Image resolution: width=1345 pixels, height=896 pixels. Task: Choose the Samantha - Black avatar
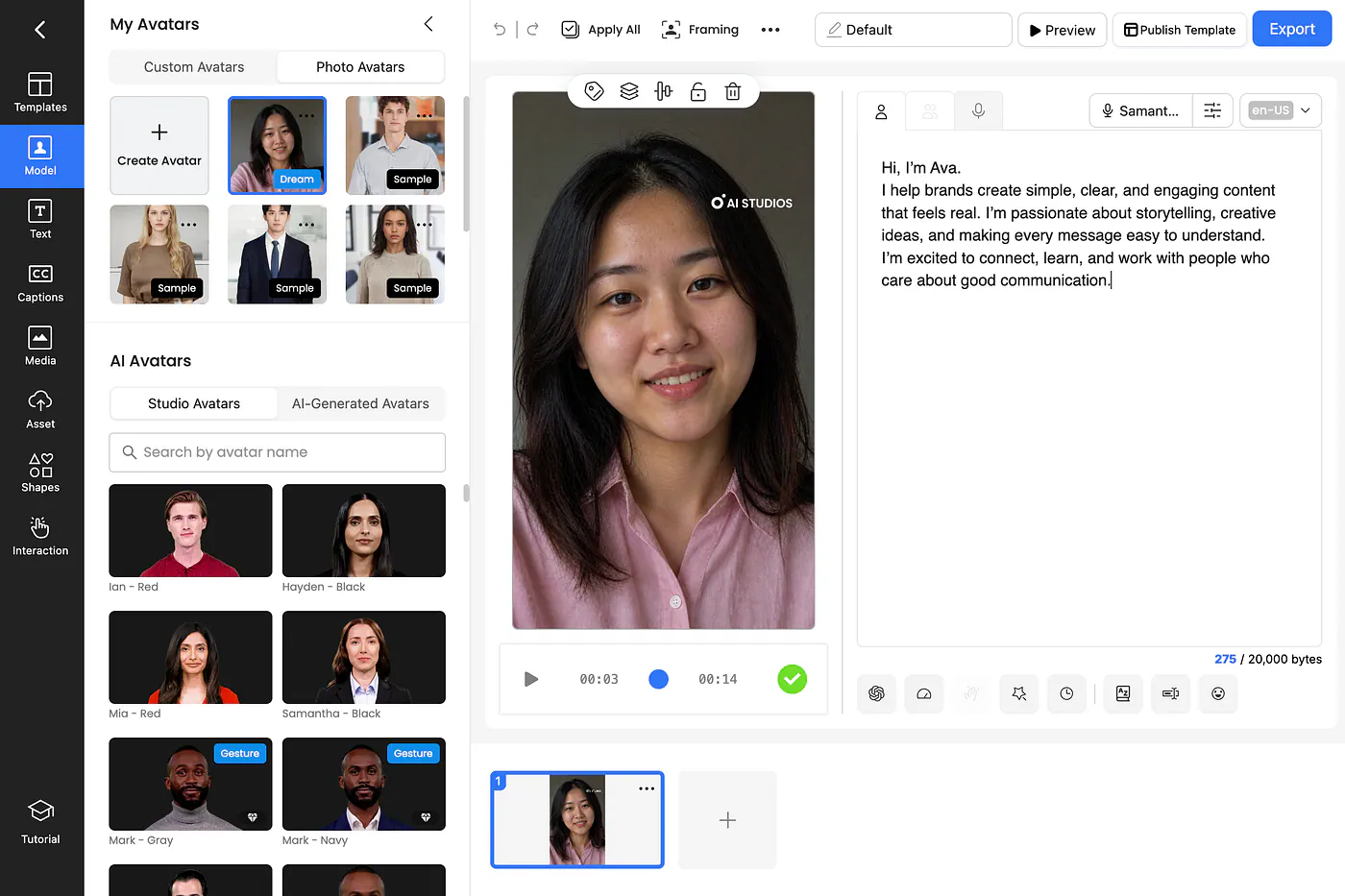point(364,657)
